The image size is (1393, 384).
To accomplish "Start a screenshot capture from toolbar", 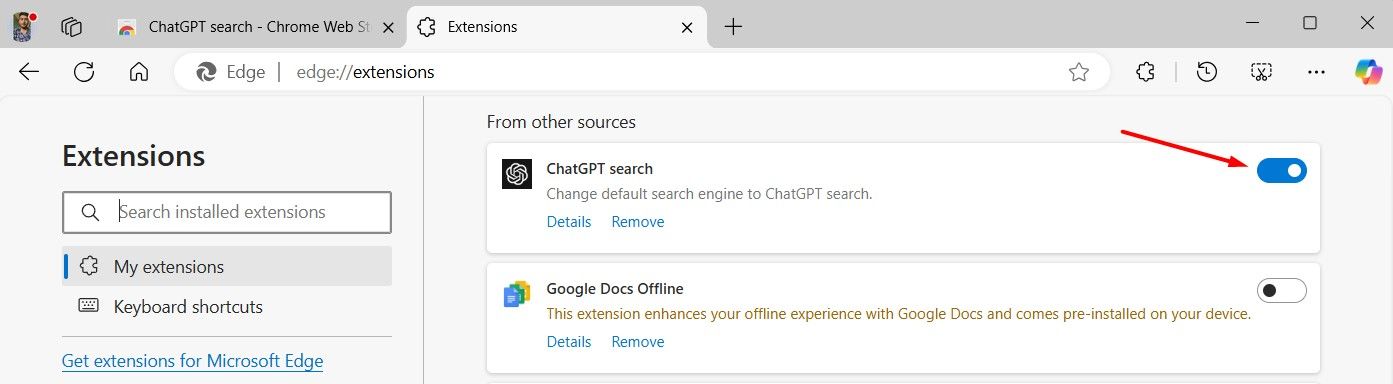I will [1262, 72].
